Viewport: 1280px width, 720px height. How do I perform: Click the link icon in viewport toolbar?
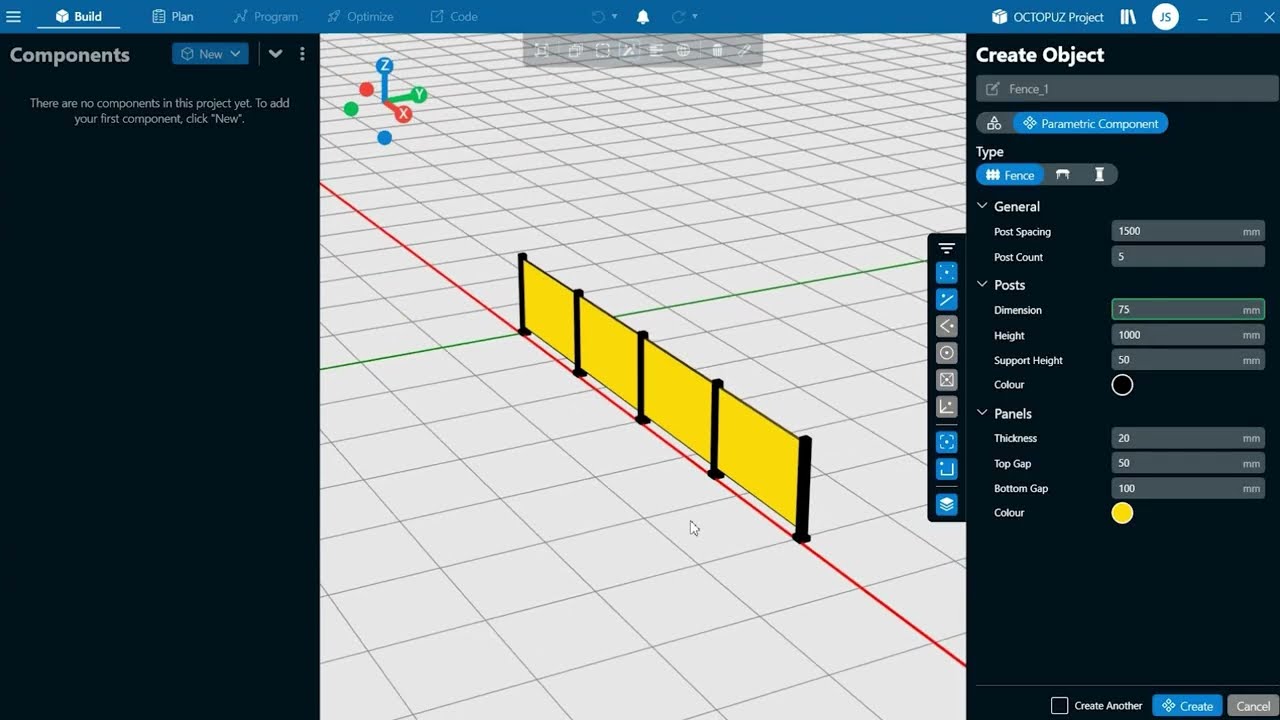point(745,49)
